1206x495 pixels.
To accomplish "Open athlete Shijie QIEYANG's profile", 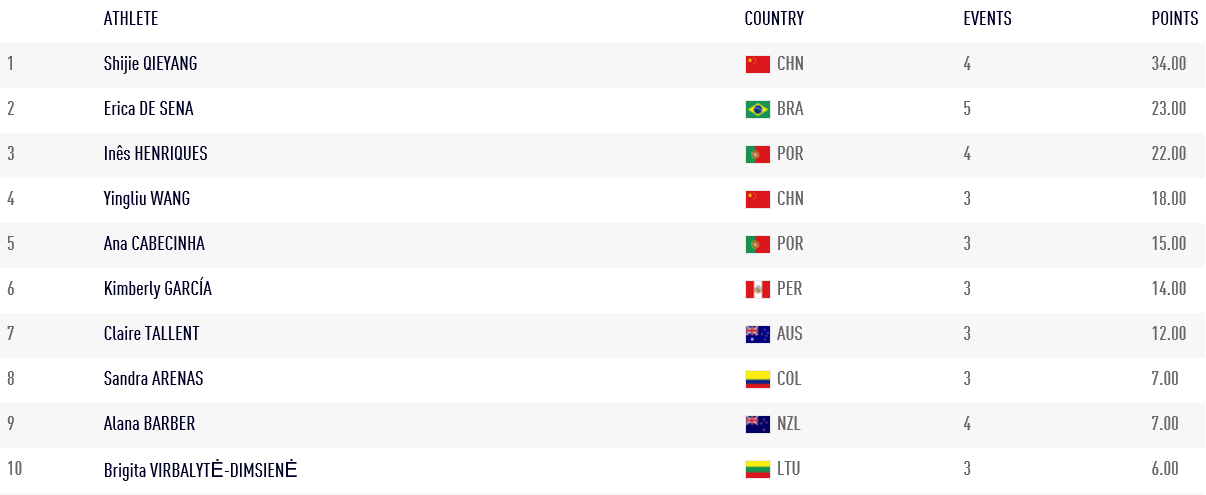I will tap(150, 64).
